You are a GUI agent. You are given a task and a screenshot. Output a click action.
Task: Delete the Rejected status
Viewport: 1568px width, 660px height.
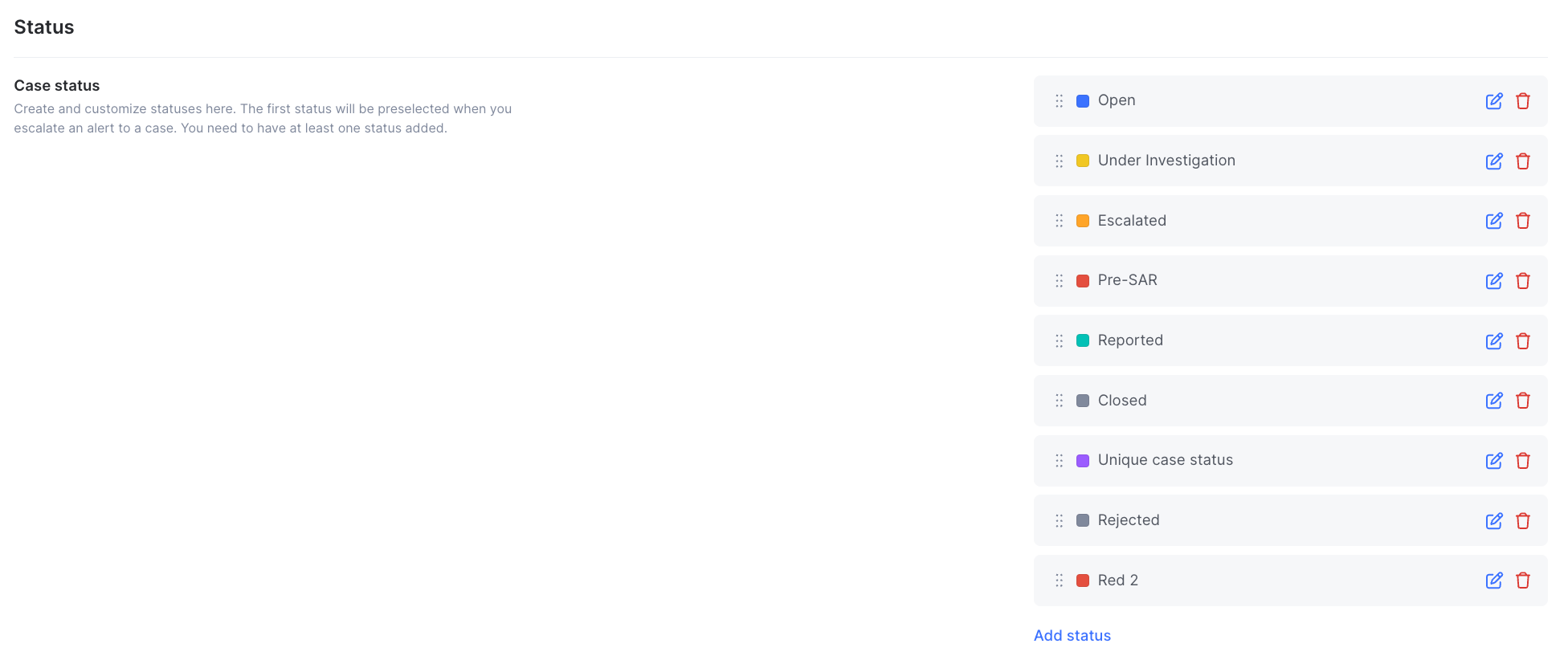coord(1523,521)
